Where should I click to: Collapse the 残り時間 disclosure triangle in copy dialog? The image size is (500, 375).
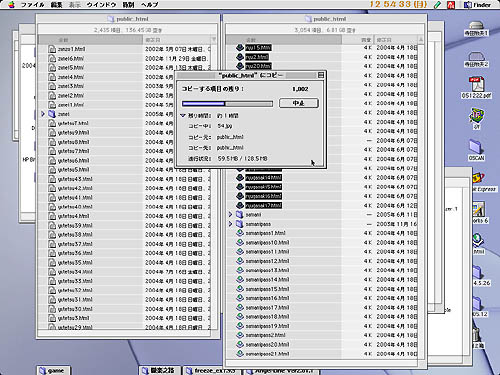tap(183, 116)
